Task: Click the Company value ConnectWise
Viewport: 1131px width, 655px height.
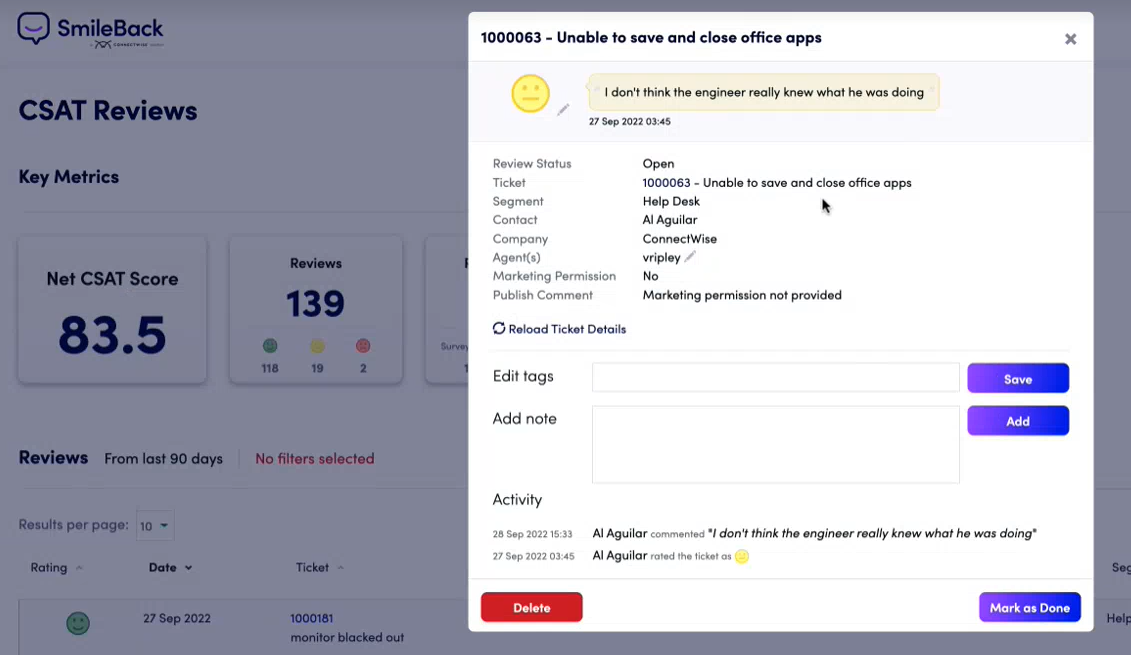Action: [679, 239]
